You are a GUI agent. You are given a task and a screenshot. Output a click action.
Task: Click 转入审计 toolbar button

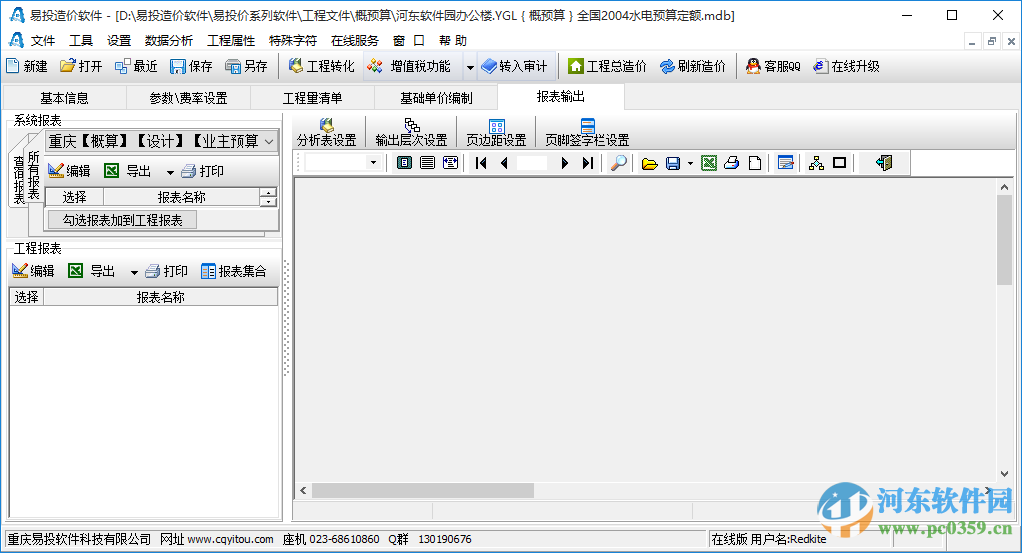coord(515,66)
